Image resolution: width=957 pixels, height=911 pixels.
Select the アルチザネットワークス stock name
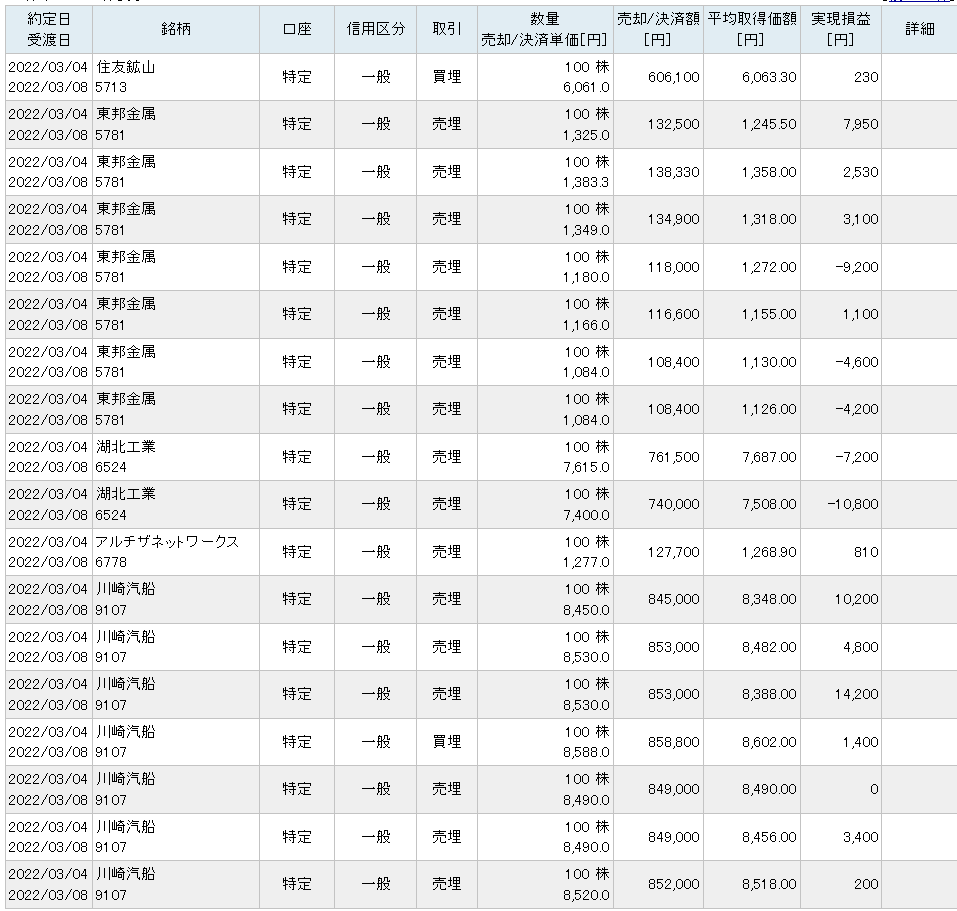tap(167, 542)
